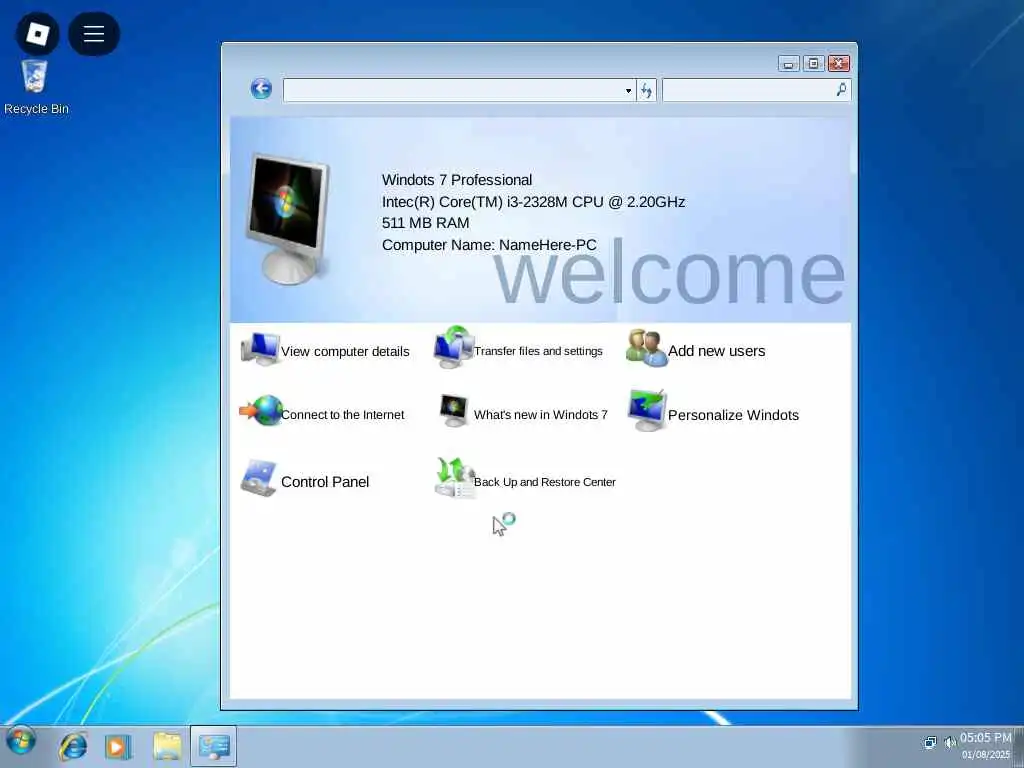This screenshot has width=1024, height=768.
Task: Launch Media Player from taskbar
Action: tap(118, 746)
